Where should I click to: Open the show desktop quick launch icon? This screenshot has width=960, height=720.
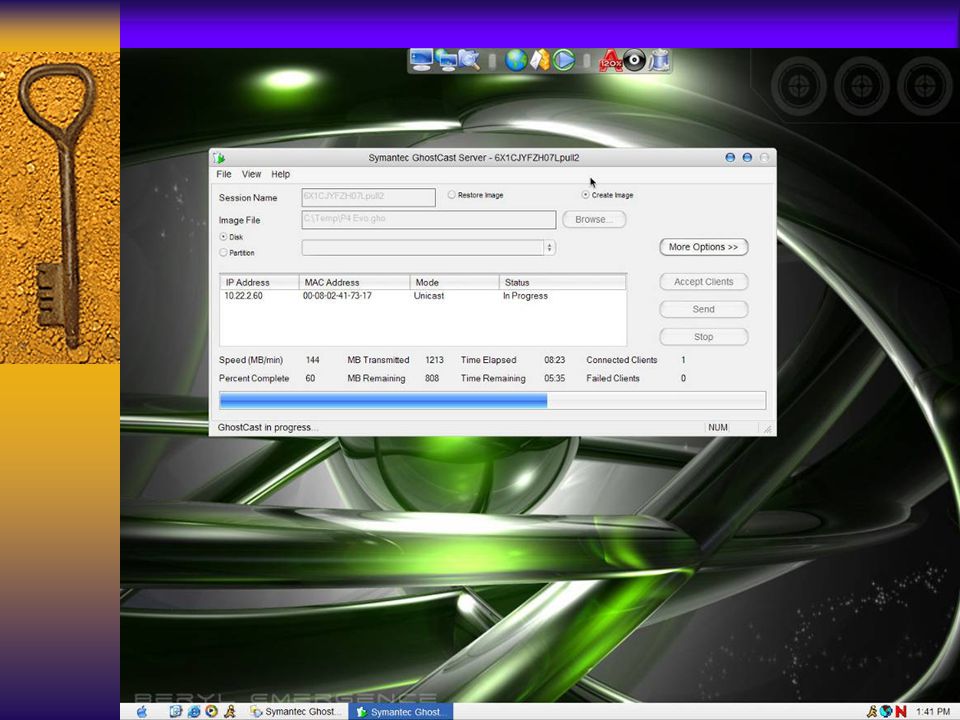point(176,711)
